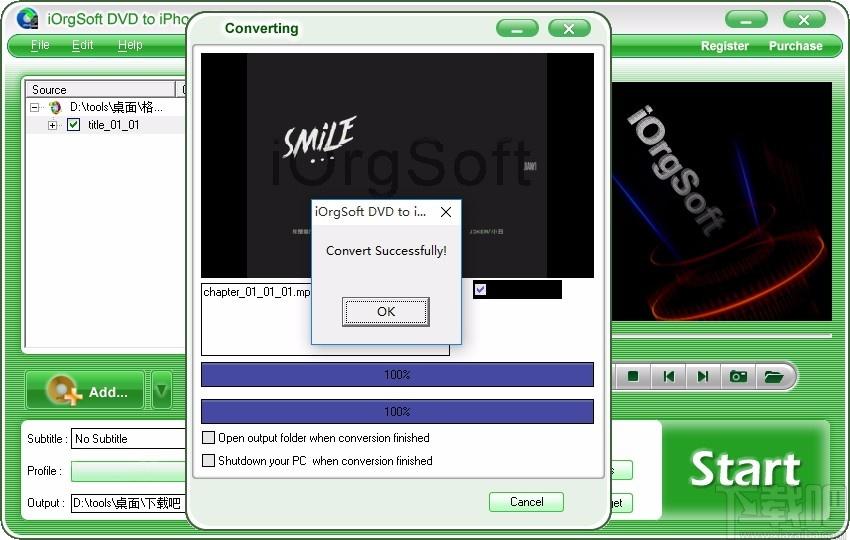Enable Open output folder when conversion finished
The image size is (850, 540).
click(x=208, y=438)
